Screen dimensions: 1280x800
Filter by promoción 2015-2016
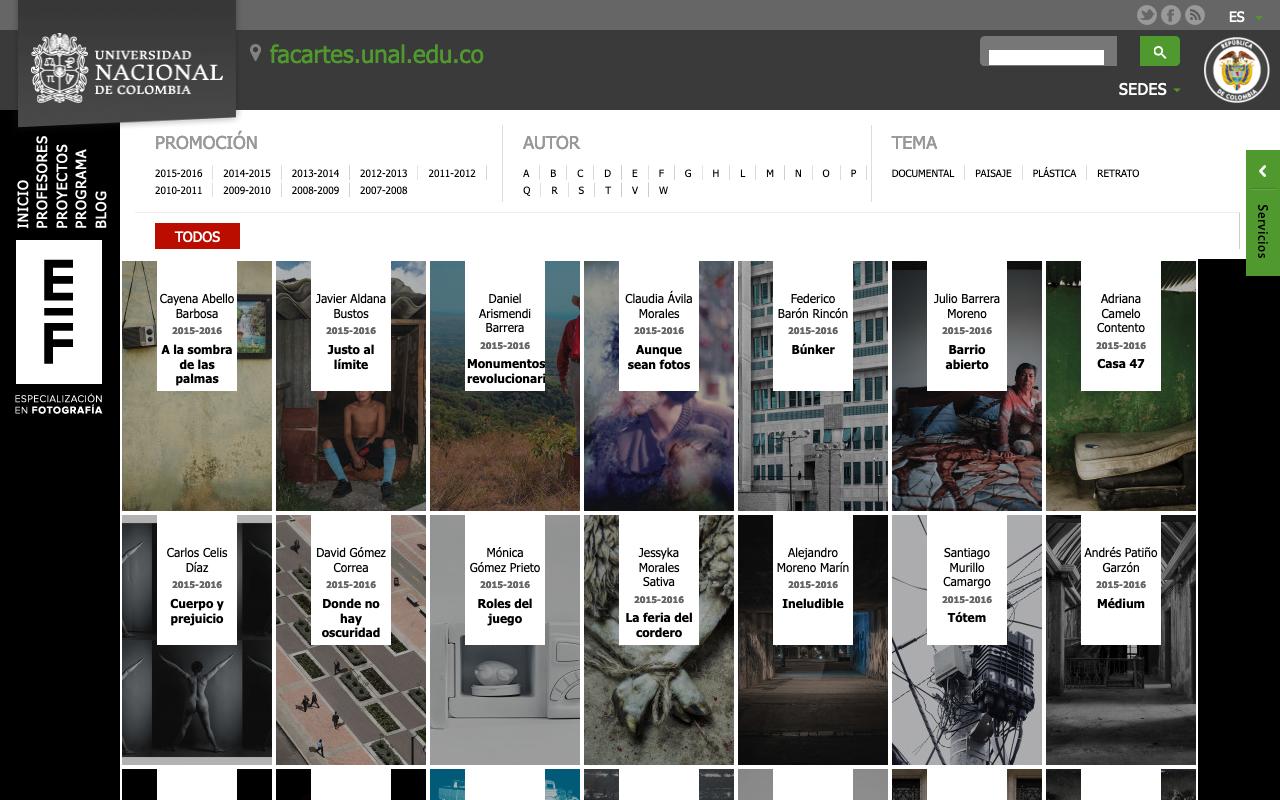click(178, 173)
